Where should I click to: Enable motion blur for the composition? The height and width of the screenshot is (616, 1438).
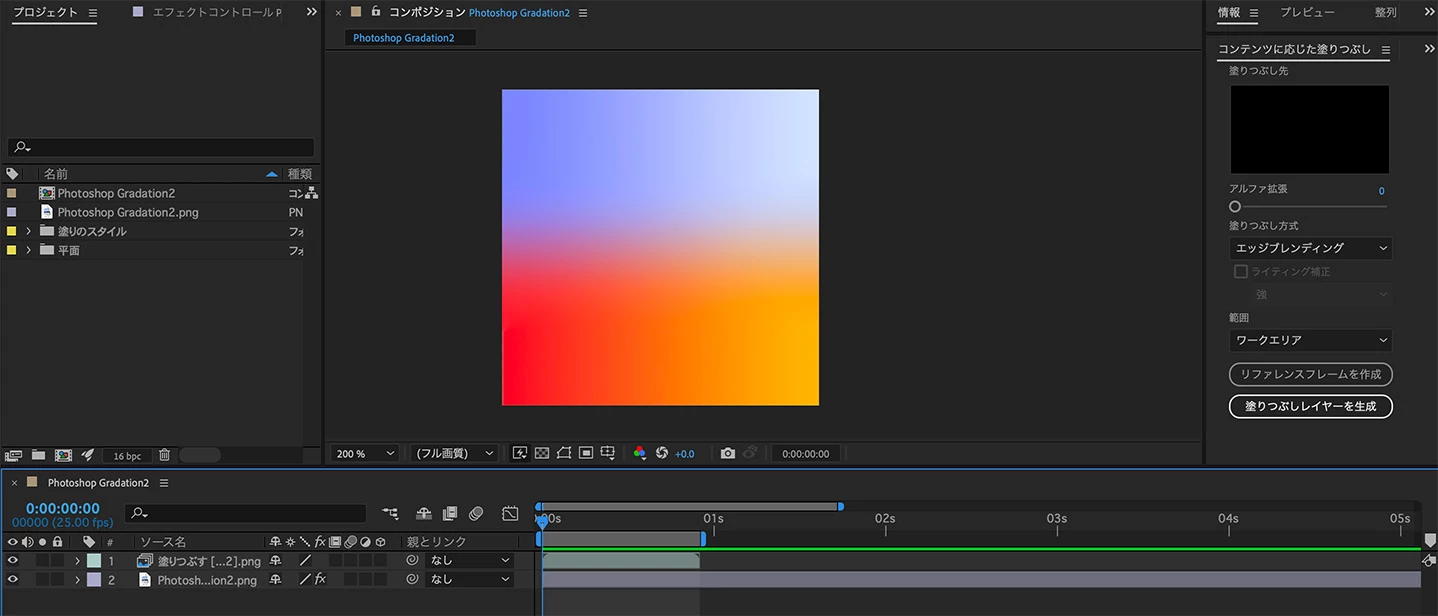476,513
